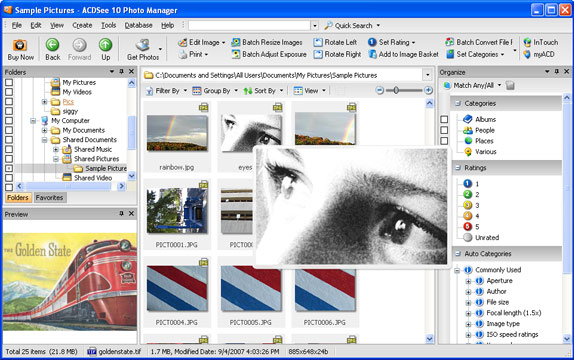Tick the People category checkbox
Screen dimensions: 574x360
[x=444, y=130]
